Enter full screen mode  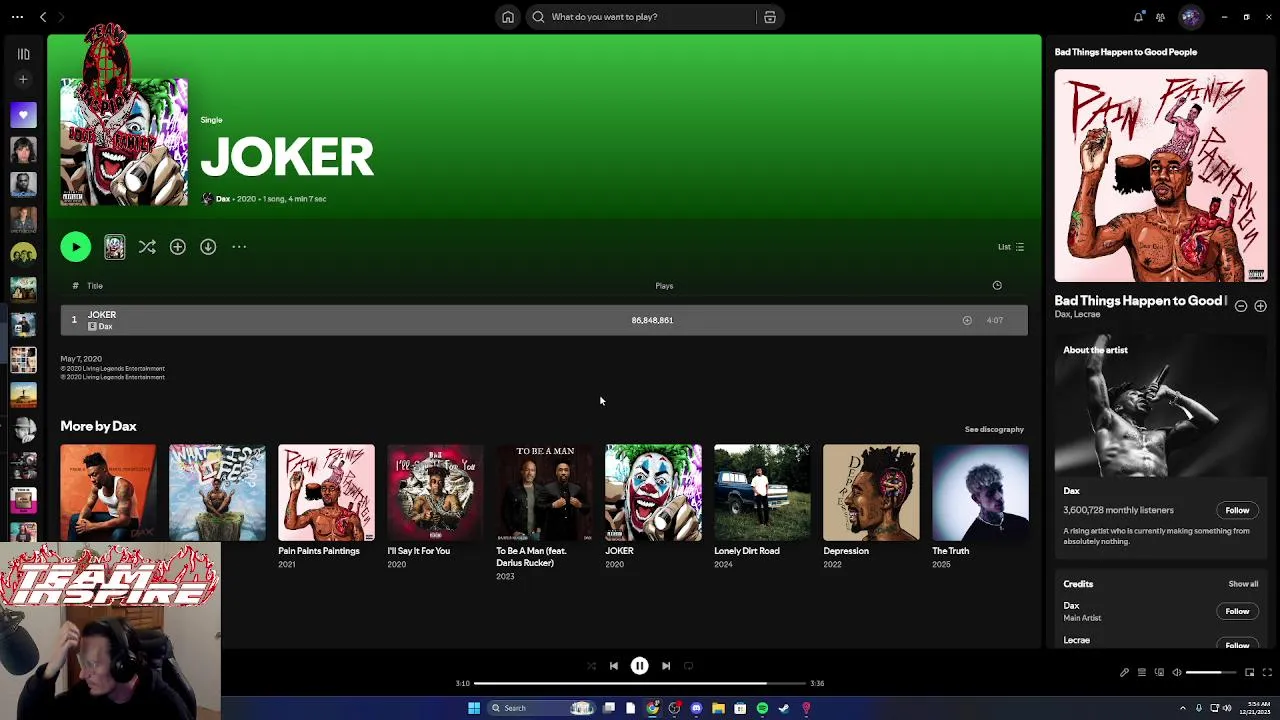(x=1267, y=673)
